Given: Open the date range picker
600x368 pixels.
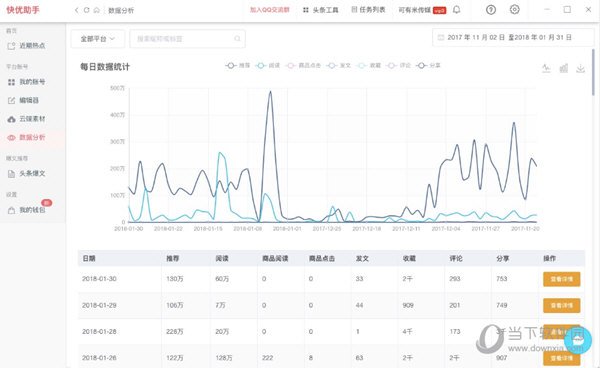Looking at the screenshot, I should pyautogui.click(x=513, y=37).
